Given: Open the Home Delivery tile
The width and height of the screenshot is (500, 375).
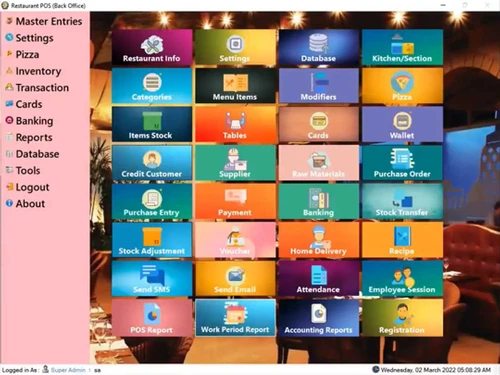Looking at the screenshot, I should tap(319, 240).
